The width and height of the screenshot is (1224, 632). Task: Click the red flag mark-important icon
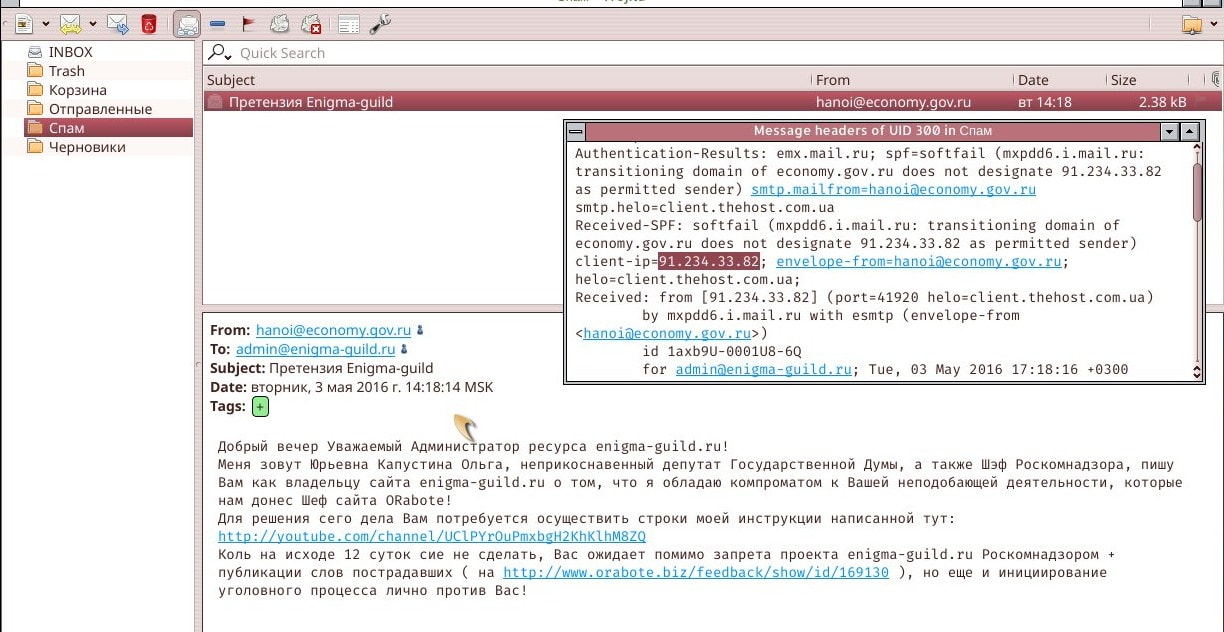coord(249,23)
